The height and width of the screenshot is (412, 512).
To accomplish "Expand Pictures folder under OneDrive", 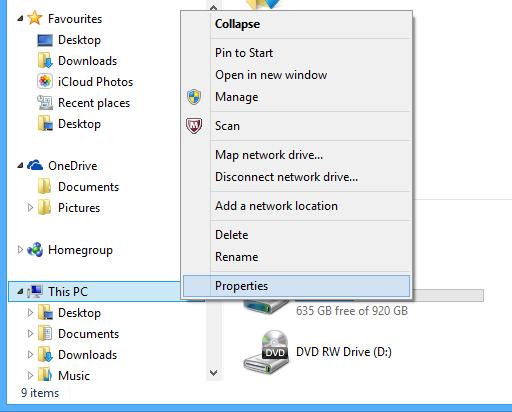I will point(30,208).
